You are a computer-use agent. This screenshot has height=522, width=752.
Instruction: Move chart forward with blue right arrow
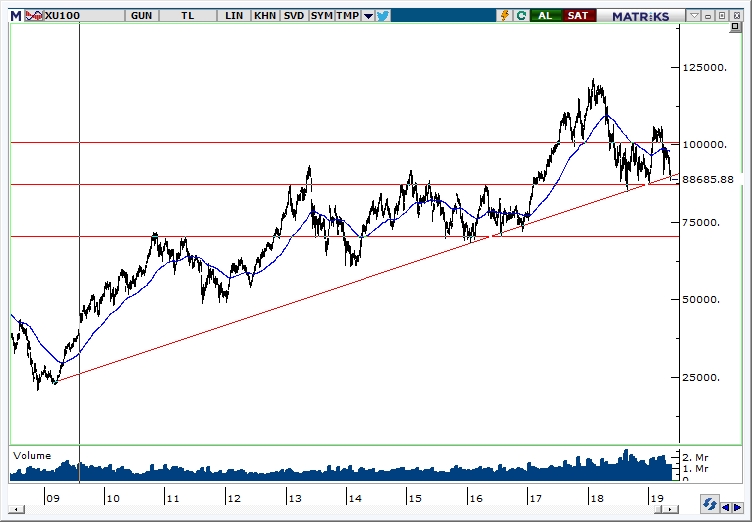[738, 507]
